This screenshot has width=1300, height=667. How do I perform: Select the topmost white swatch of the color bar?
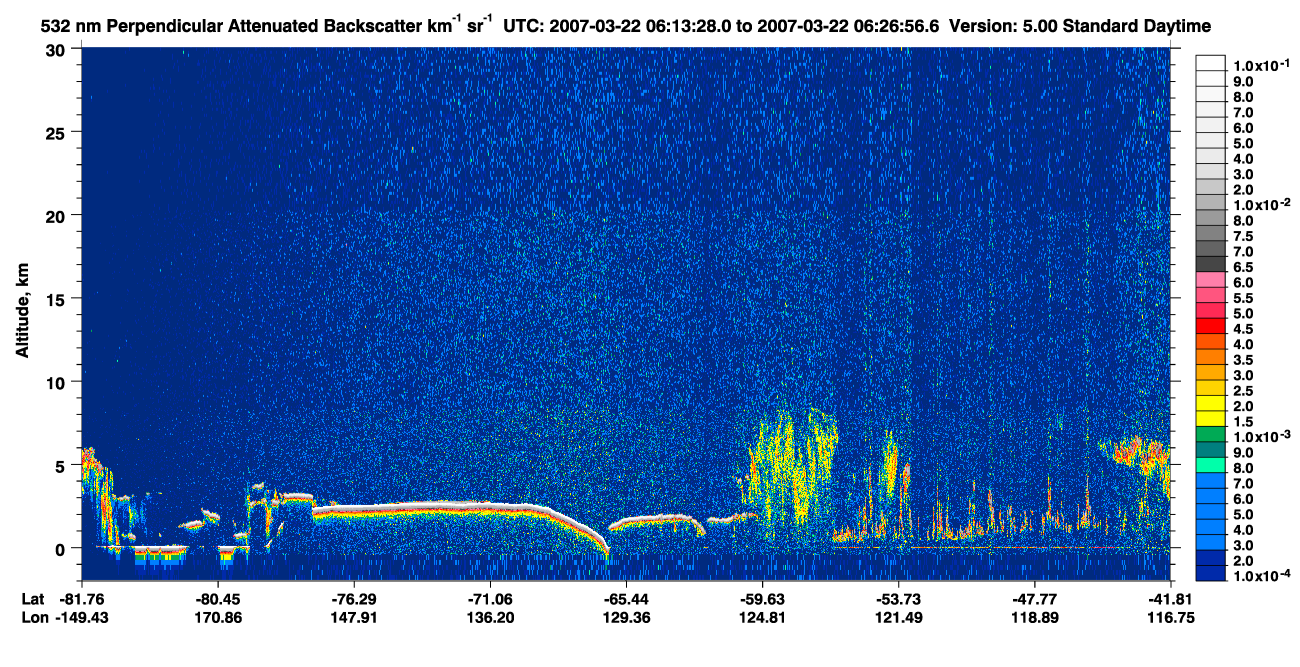tap(1210, 61)
